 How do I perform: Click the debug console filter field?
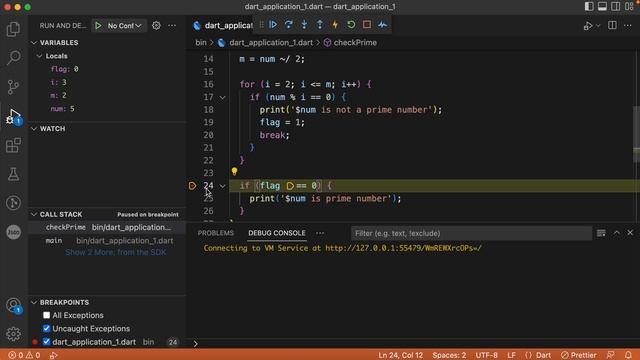pos(471,233)
